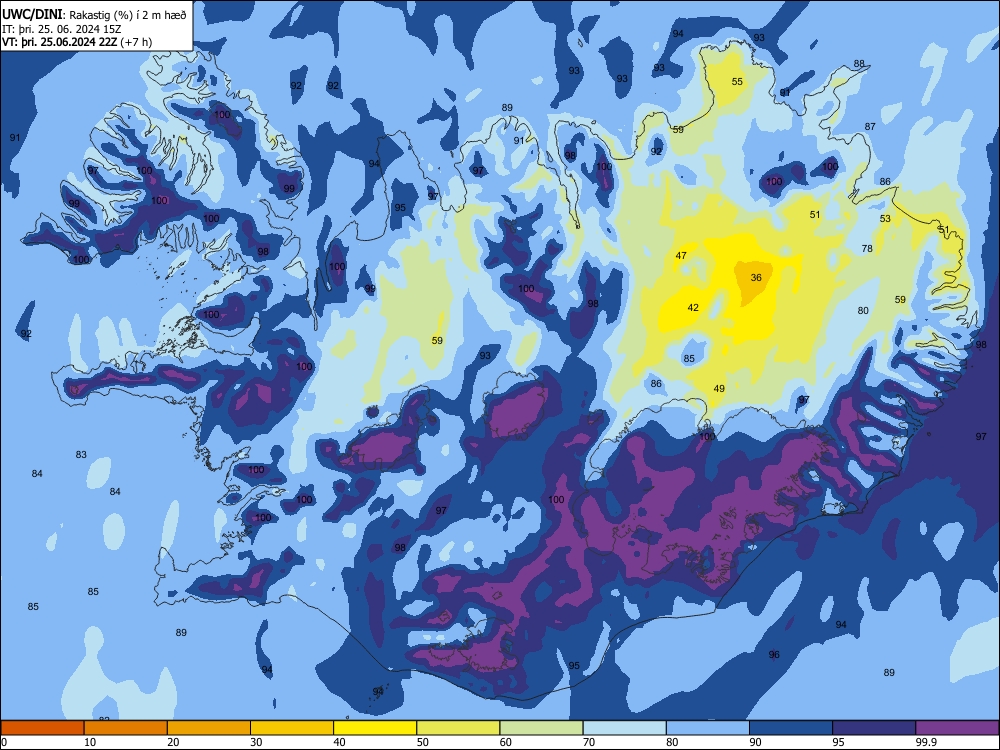Select humidity value 47 on the map
Viewport: 1000px width, 750px height.
[x=681, y=255]
